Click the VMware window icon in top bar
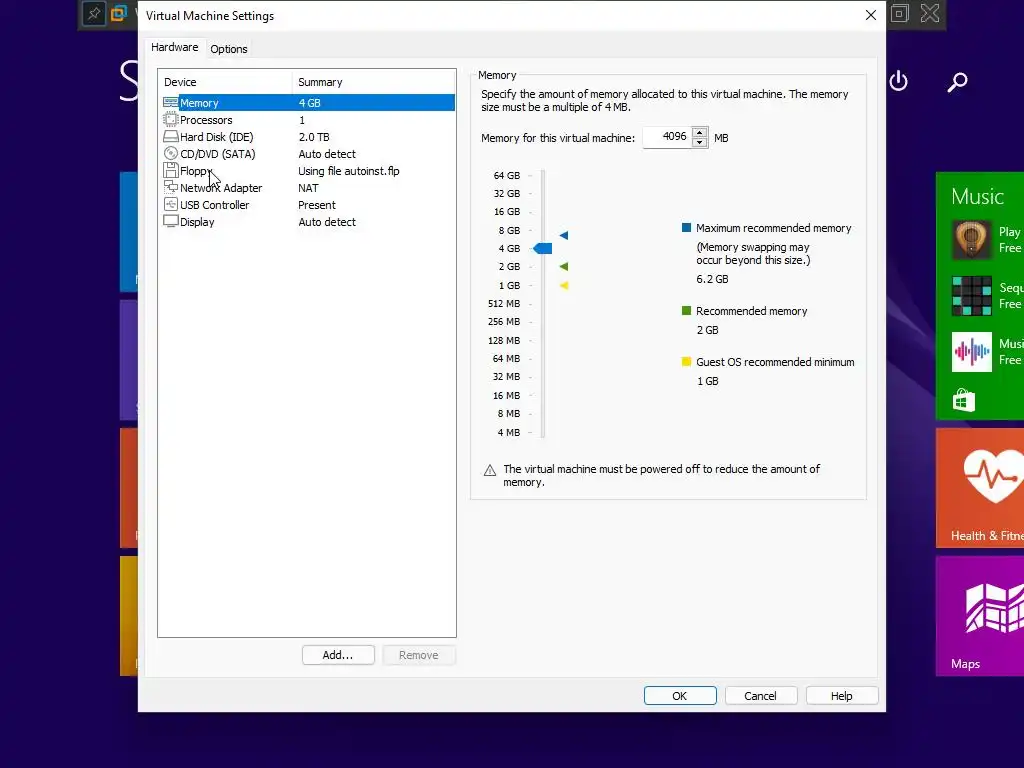Viewport: 1024px width, 768px height. tap(119, 13)
